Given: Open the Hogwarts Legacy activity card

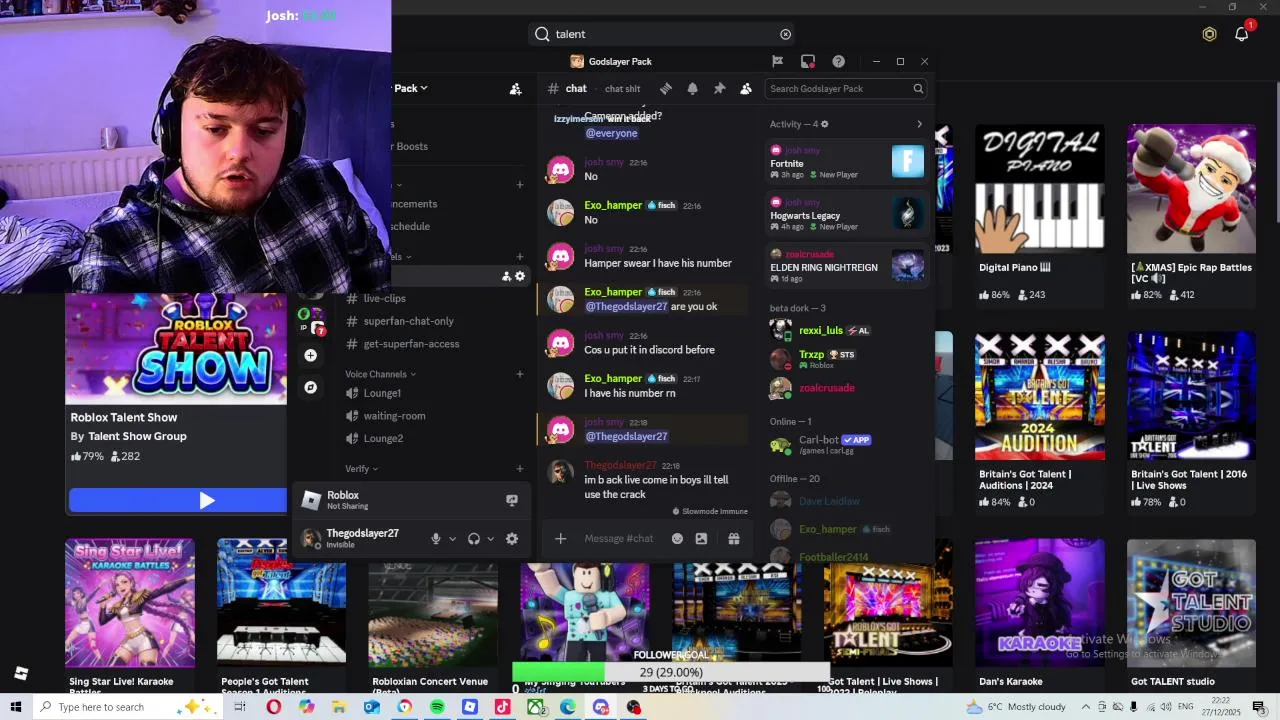Looking at the screenshot, I should coord(847,214).
